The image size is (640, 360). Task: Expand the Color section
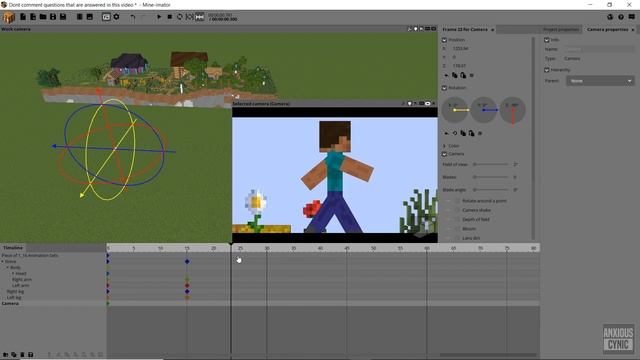(x=444, y=146)
